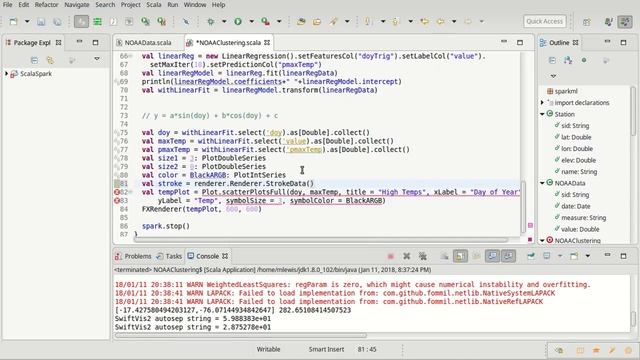This screenshot has height=360, width=640.
Task: Select the sparkml package in Outline
Action: pos(566,91)
